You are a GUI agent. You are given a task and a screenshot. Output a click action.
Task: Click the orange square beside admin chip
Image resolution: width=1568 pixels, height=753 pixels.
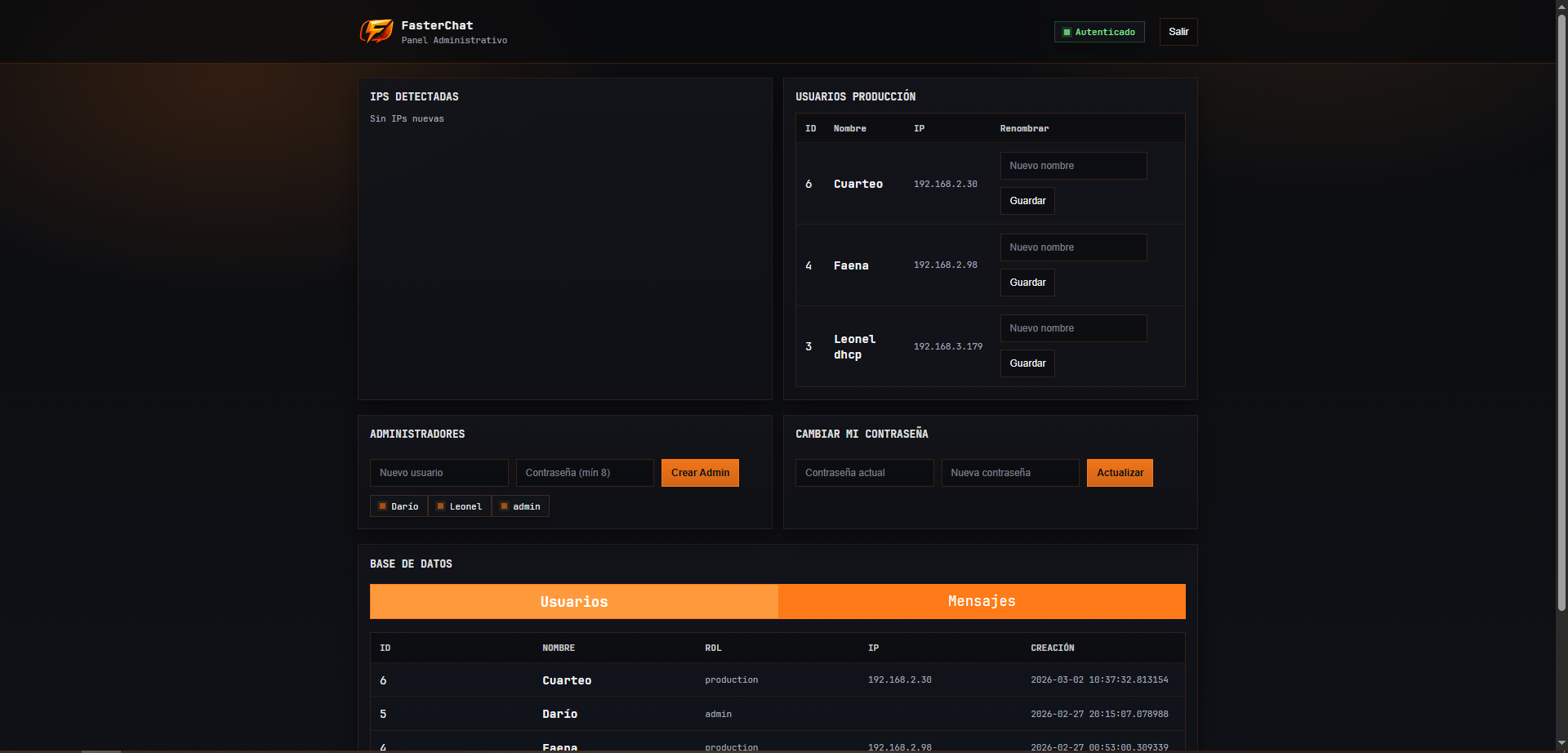[504, 506]
